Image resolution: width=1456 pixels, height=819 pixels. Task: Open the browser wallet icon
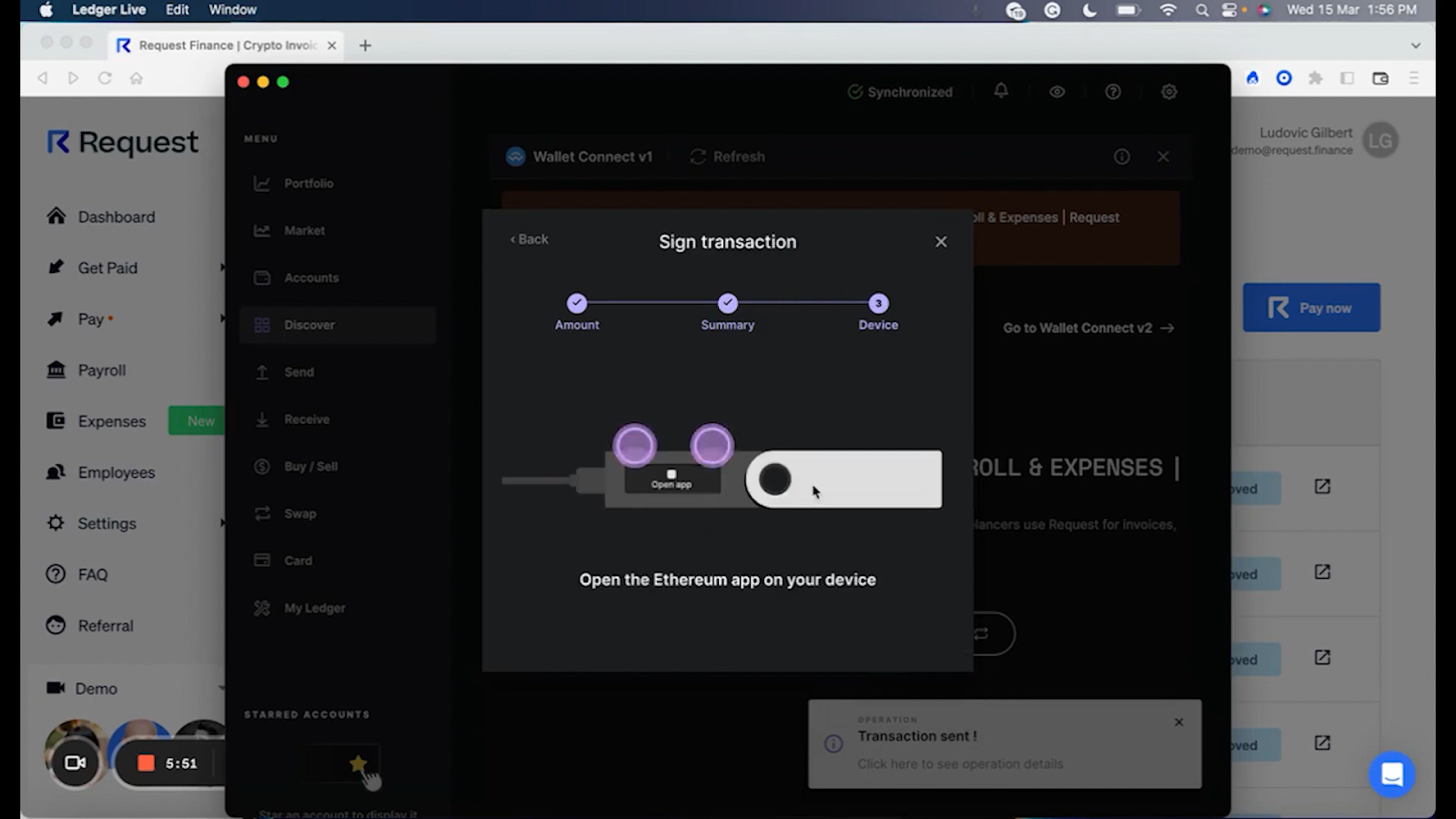(1380, 78)
